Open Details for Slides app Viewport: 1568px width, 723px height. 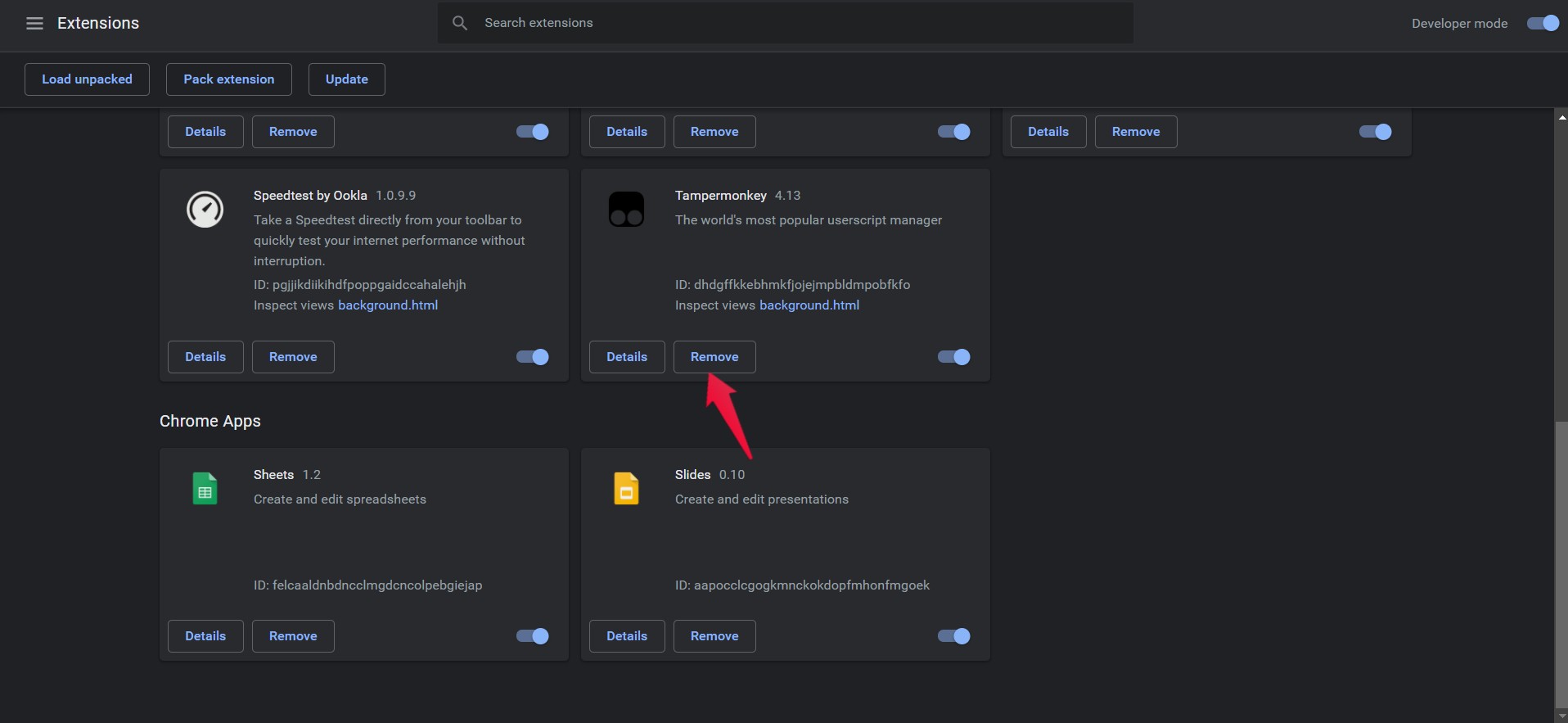[627, 636]
